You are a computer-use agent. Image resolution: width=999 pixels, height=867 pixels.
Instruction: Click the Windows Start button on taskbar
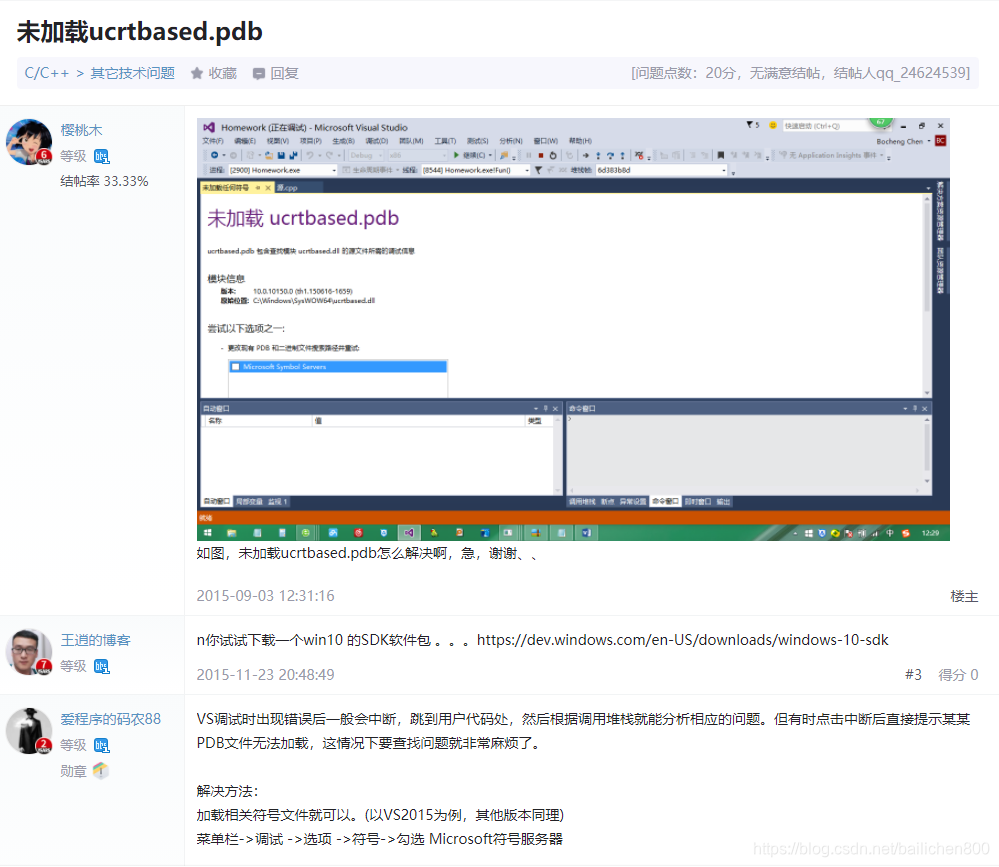(207, 533)
